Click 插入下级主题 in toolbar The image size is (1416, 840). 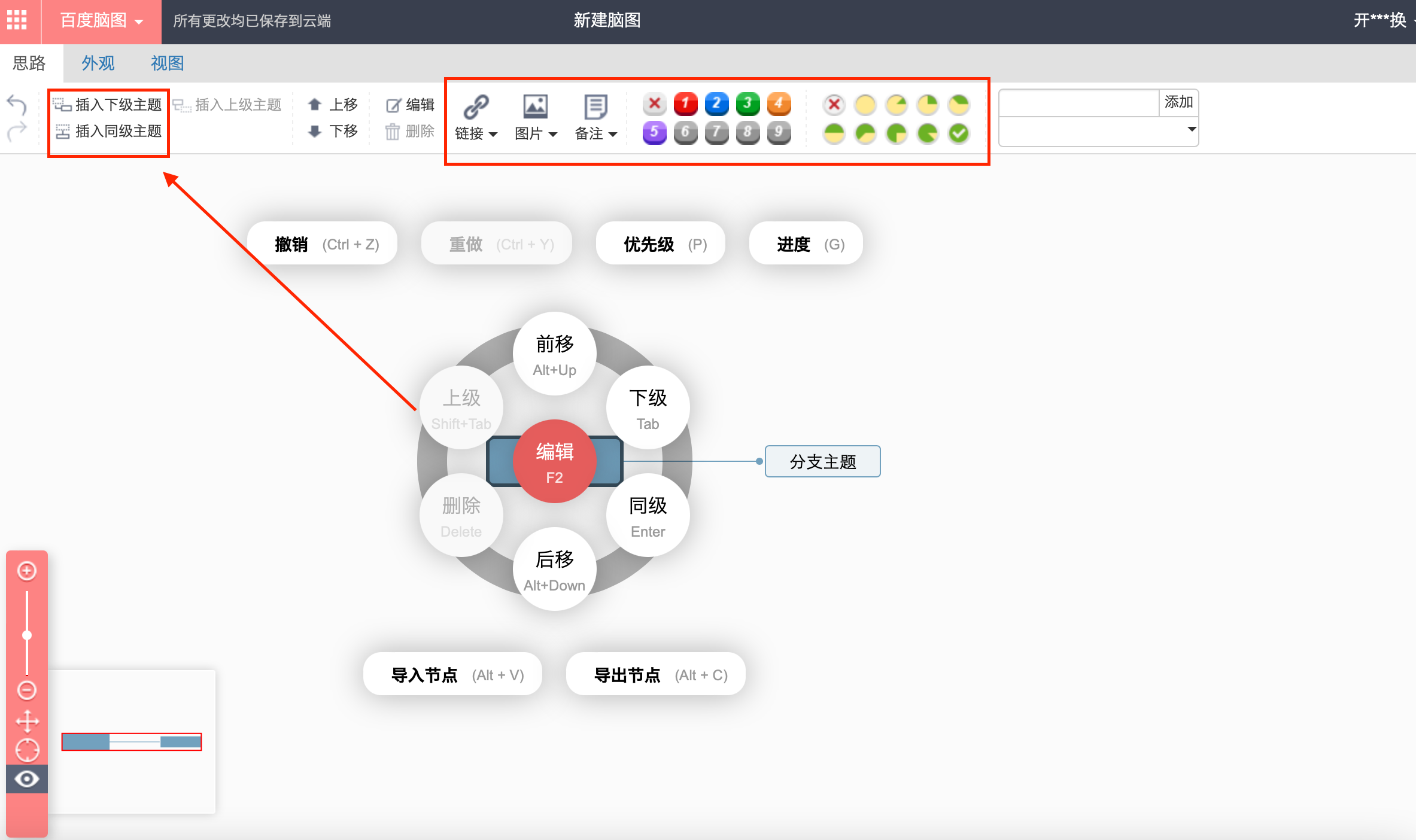click(x=108, y=105)
